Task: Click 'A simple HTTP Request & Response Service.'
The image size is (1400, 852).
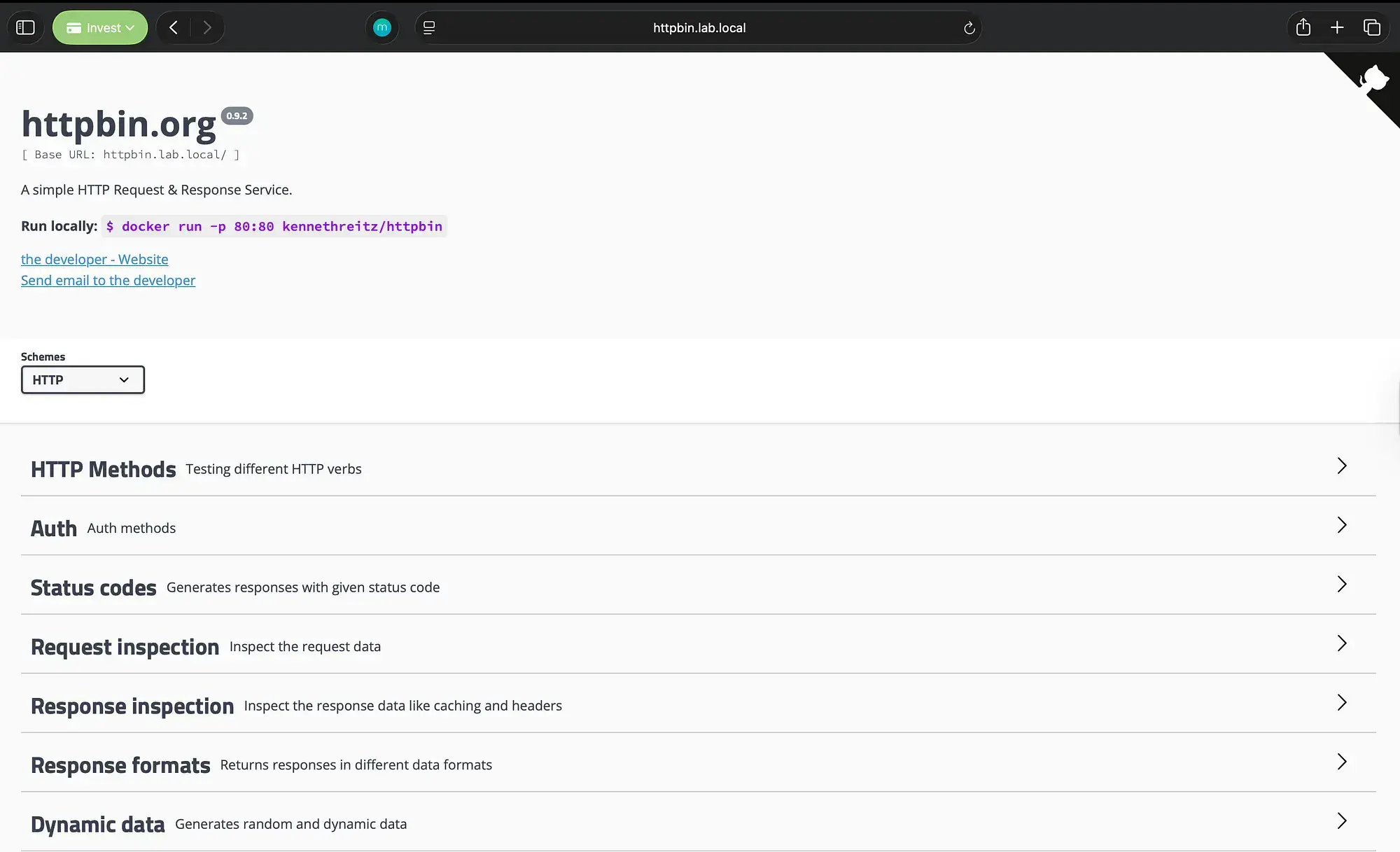Action: pos(157,190)
